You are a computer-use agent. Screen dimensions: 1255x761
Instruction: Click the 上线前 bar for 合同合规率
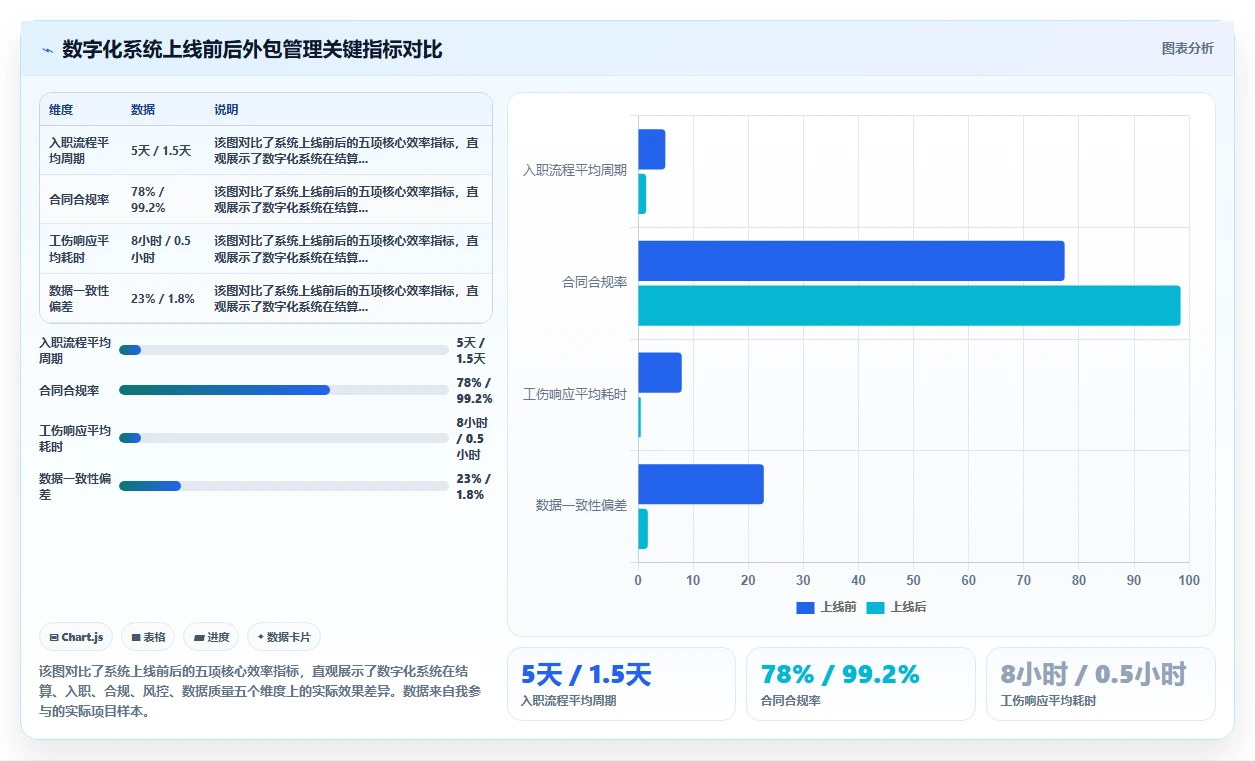tap(851, 261)
